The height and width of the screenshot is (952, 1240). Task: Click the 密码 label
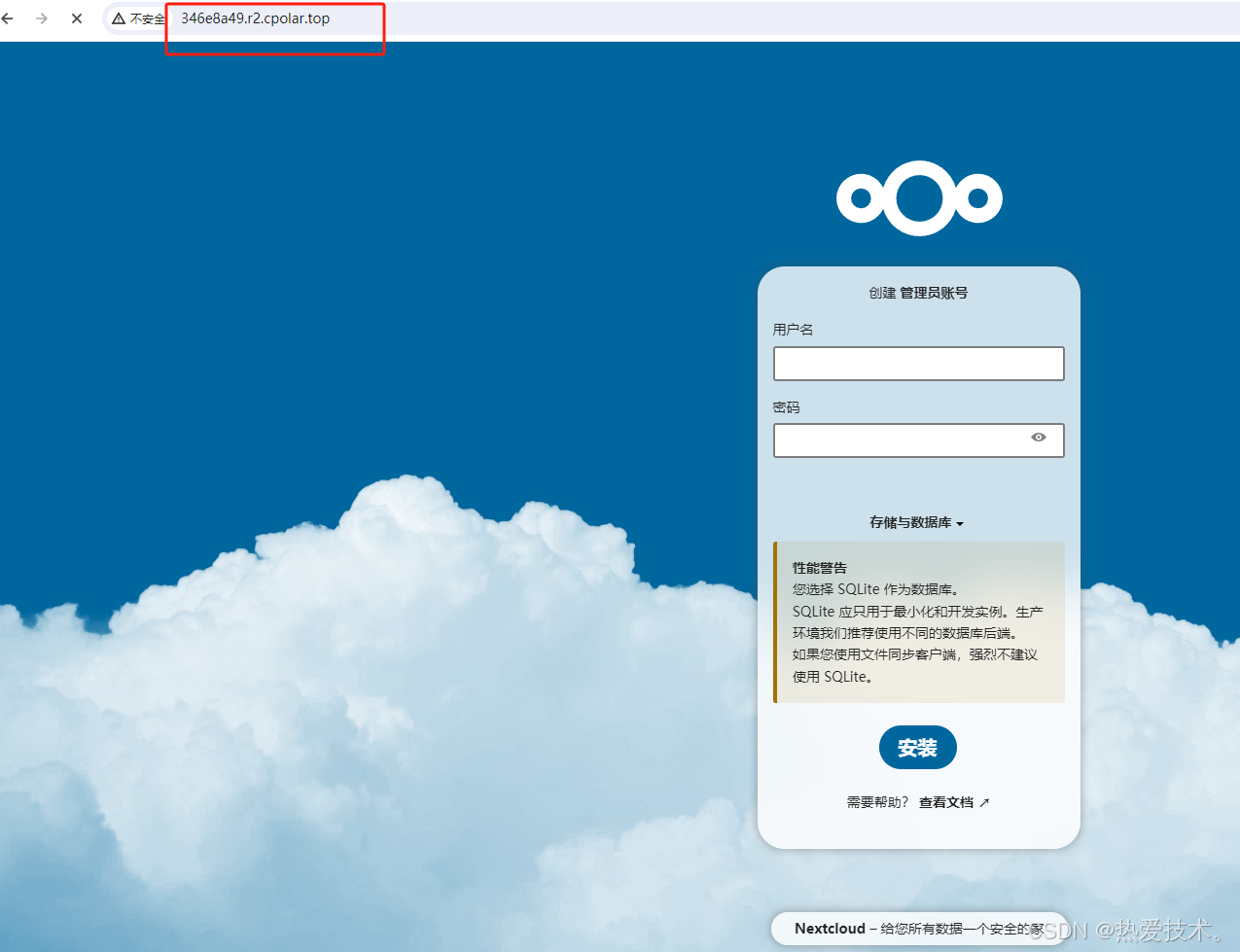(x=786, y=407)
